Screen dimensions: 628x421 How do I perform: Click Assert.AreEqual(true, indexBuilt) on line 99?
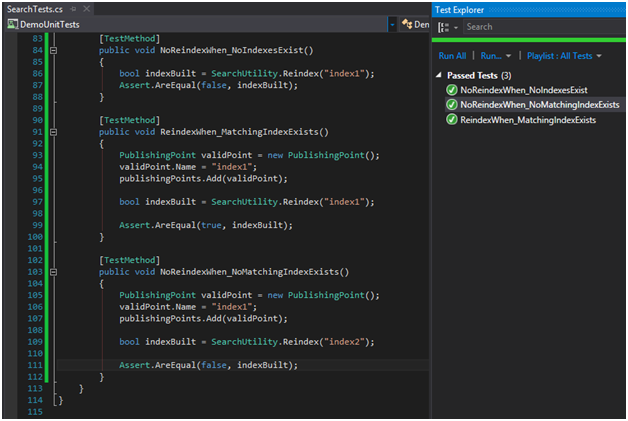pyautogui.click(x=205, y=225)
